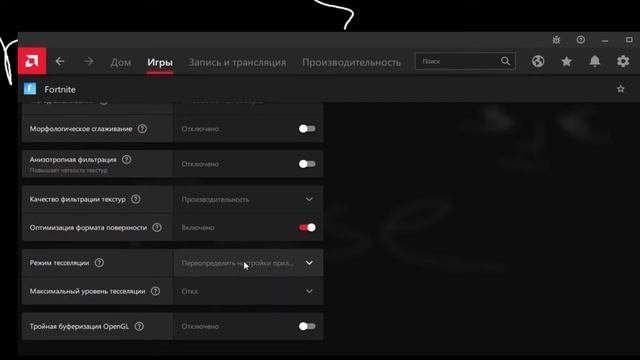Image resolution: width=640 pixels, height=360 pixels.
Task: Open the help question mark icon in title bar
Action: pyautogui.click(x=580, y=40)
